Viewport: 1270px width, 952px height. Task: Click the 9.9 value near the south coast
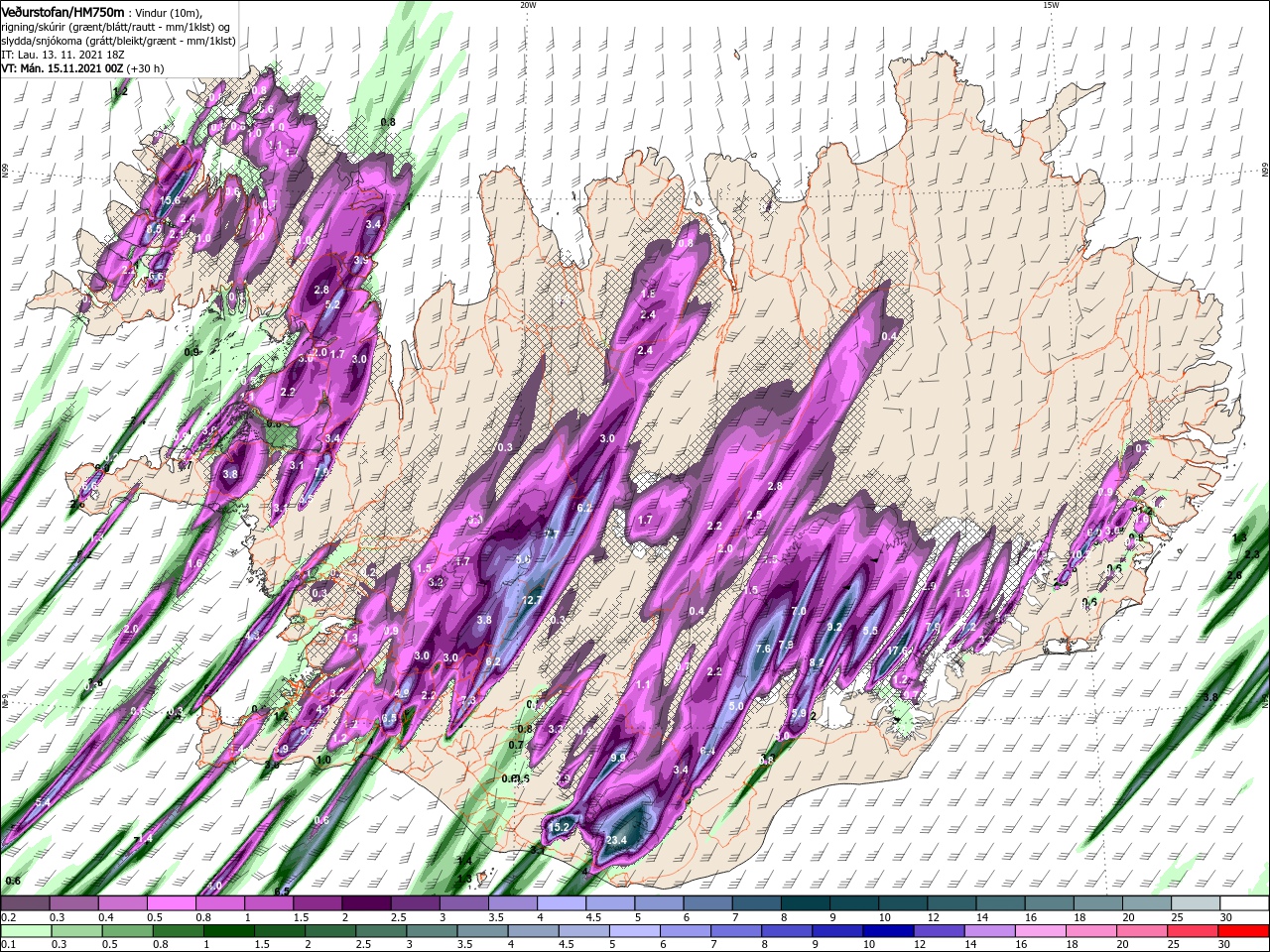[x=618, y=758]
